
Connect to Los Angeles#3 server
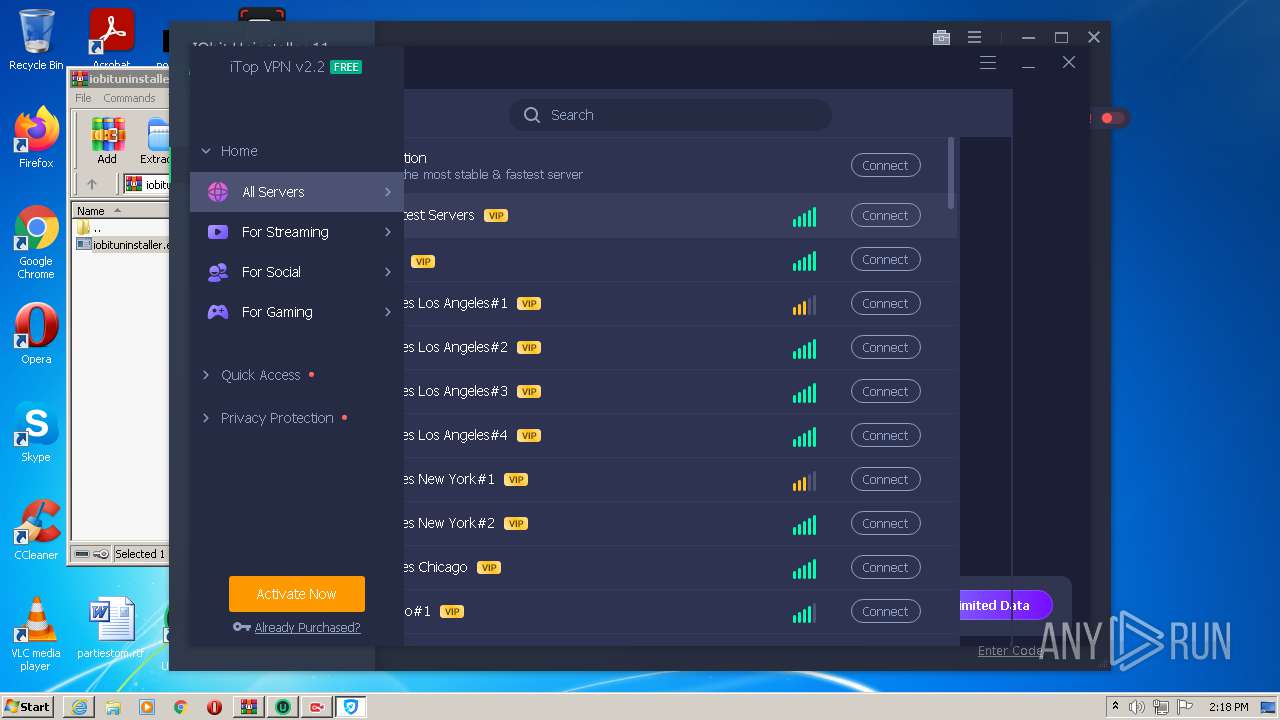pyautogui.click(x=885, y=392)
